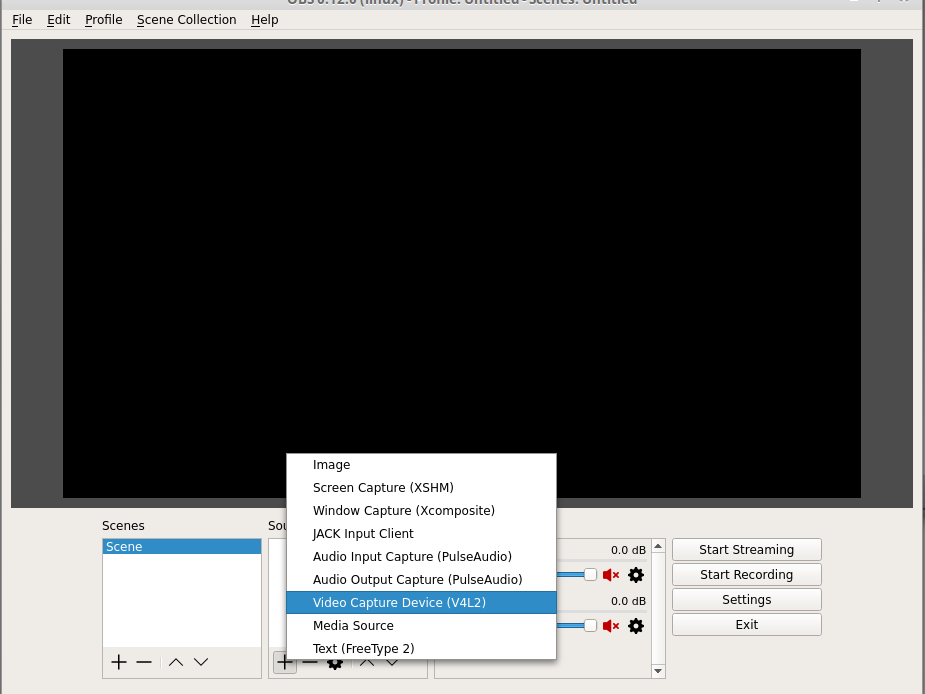
Task: Click the remove source minus icon
Action: [x=310, y=662]
